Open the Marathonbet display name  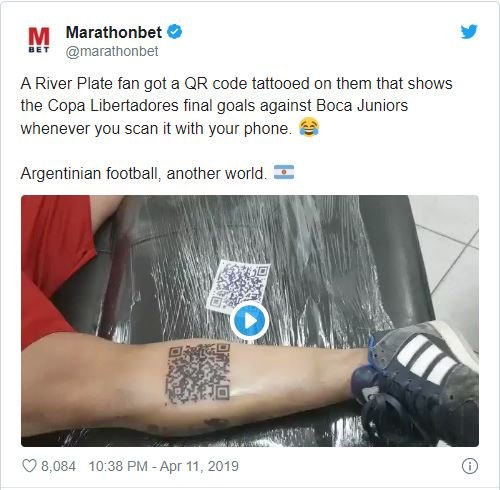114,32
